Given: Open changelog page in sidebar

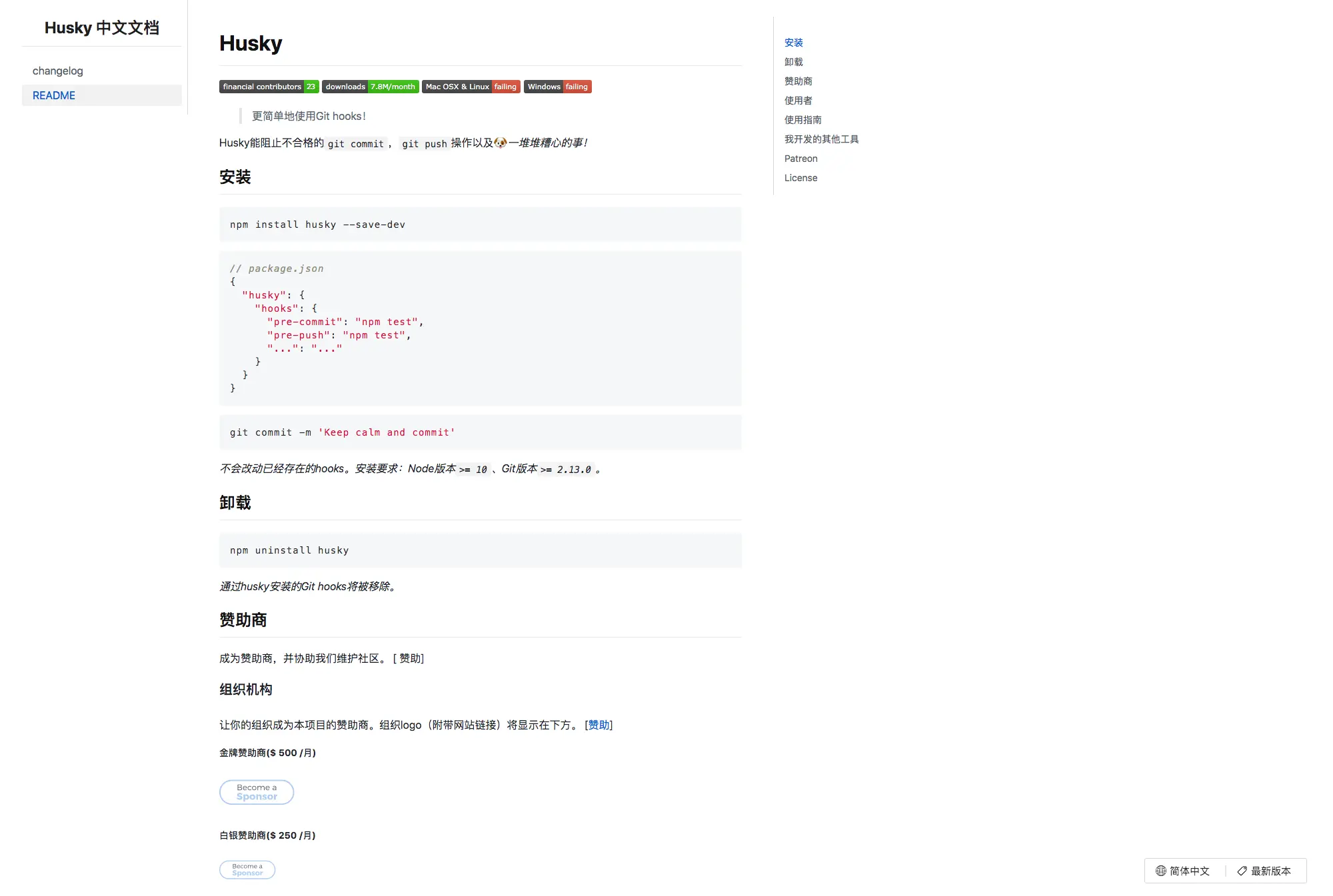Looking at the screenshot, I should click(58, 71).
